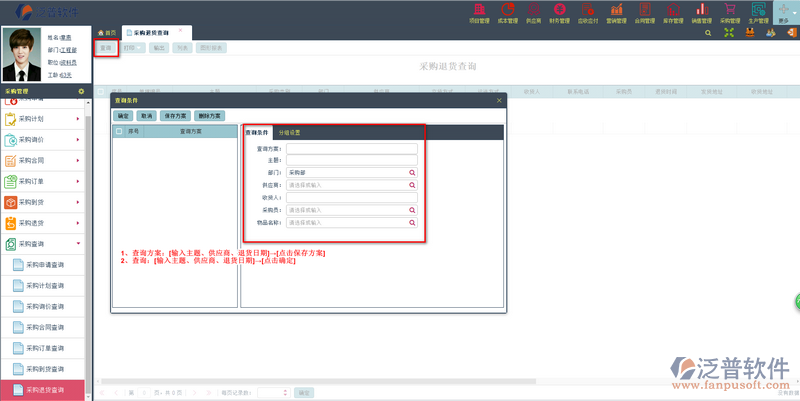Open the 供应商 module icon
This screenshot has height=401, width=800.
coord(533,13)
